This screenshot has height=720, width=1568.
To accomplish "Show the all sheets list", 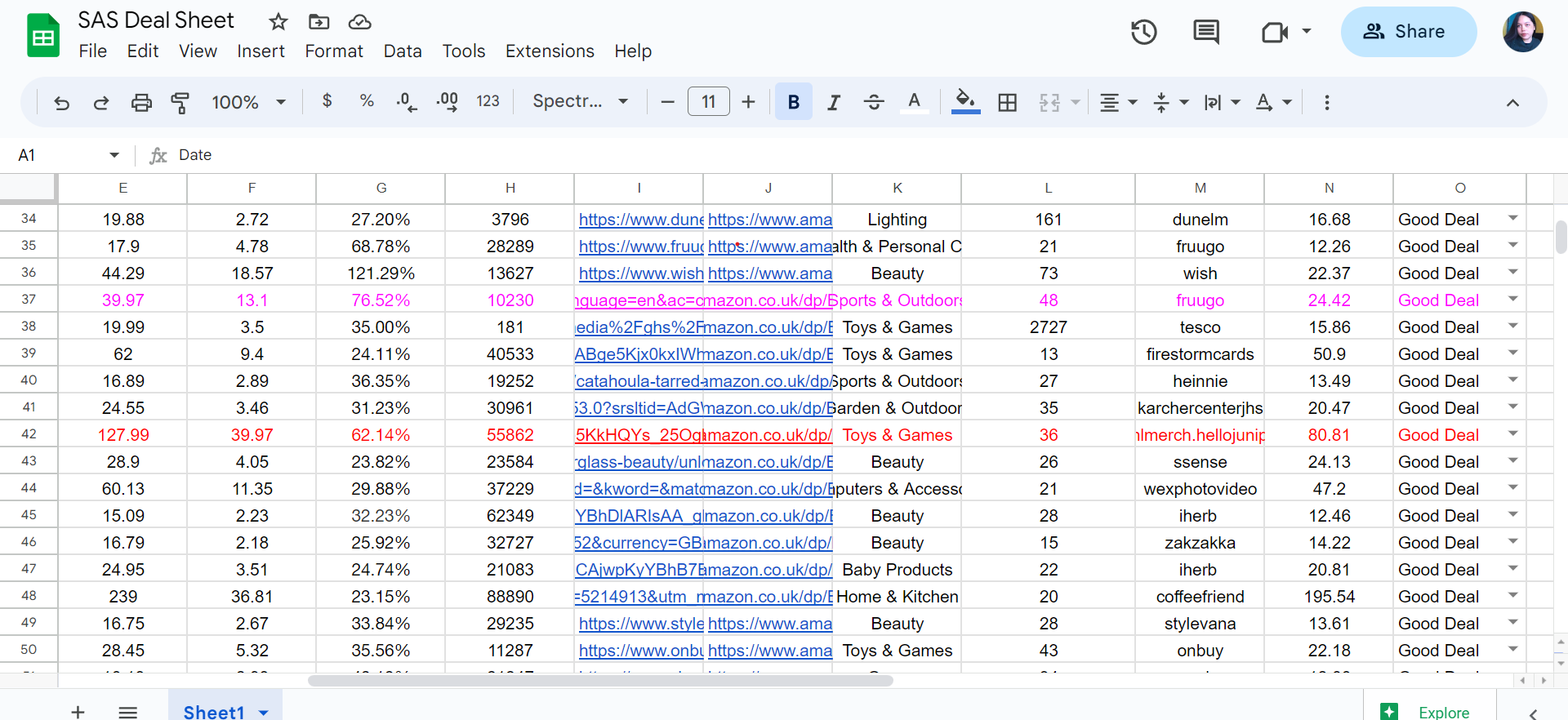I will (x=128, y=712).
